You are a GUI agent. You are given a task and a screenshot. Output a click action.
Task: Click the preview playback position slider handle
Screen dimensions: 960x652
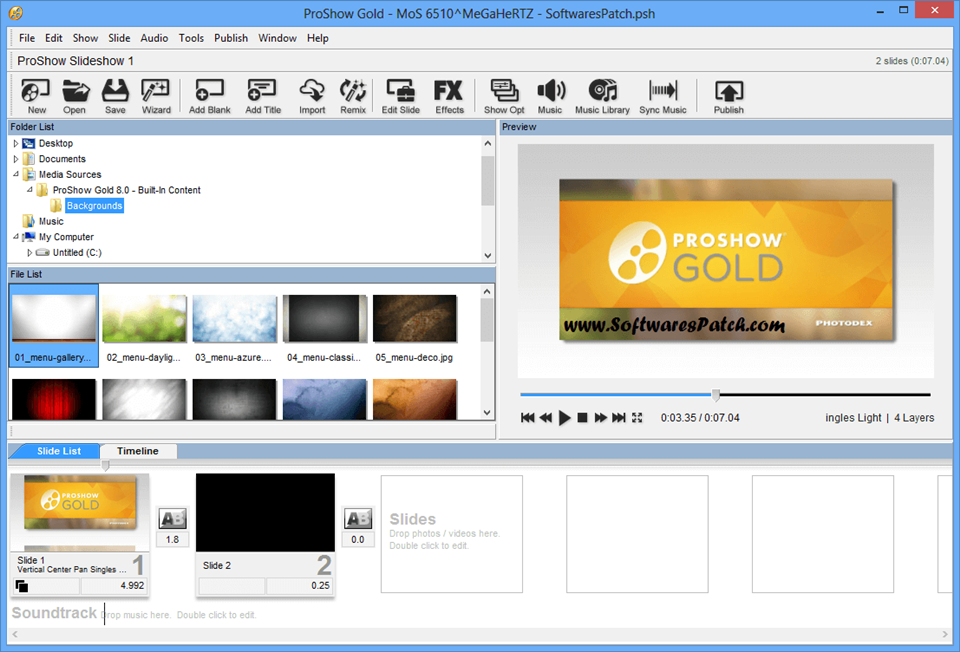click(x=715, y=395)
